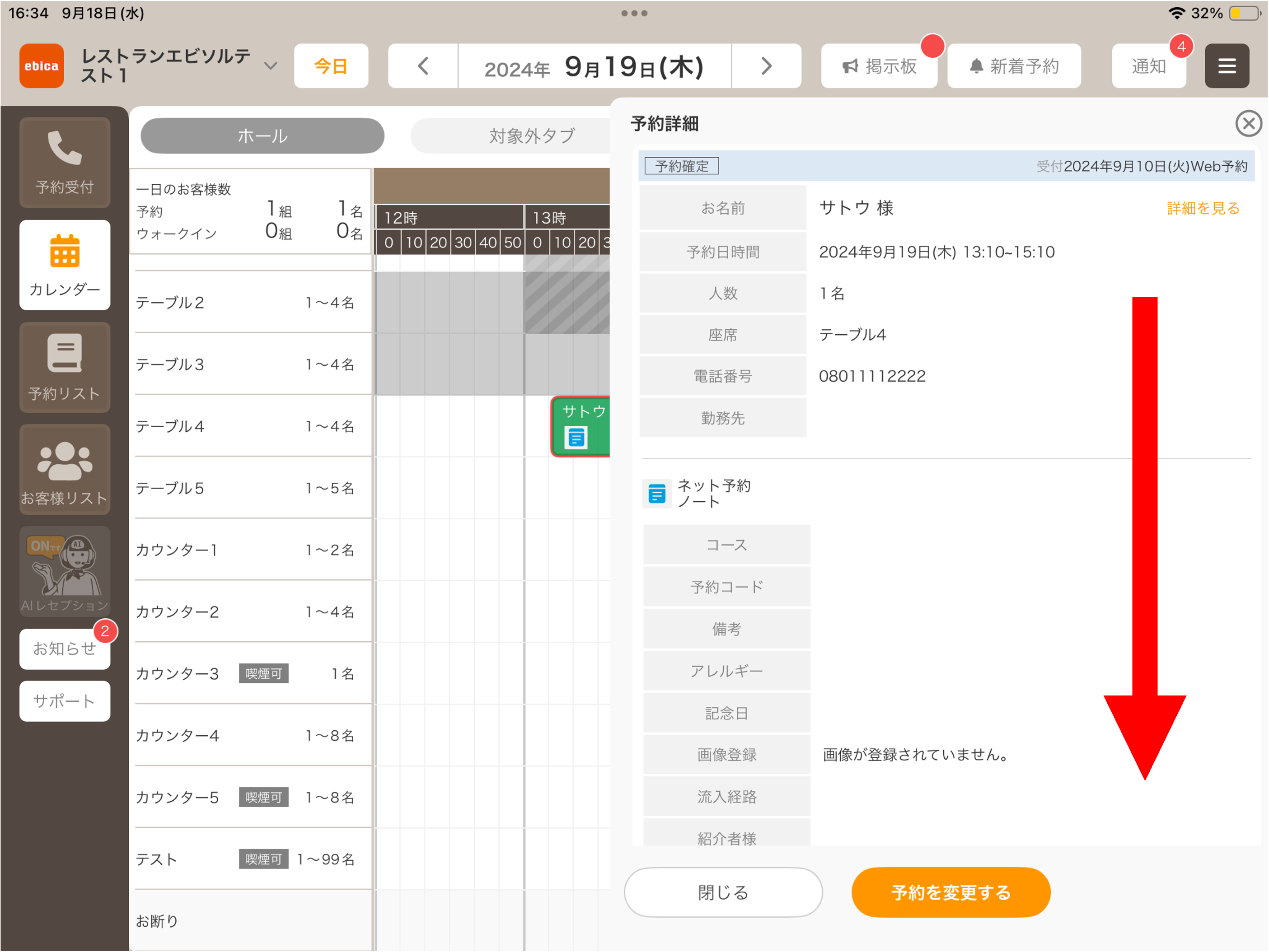
Task: Expand the restaurant name dropdown chevron
Action: pos(270,66)
